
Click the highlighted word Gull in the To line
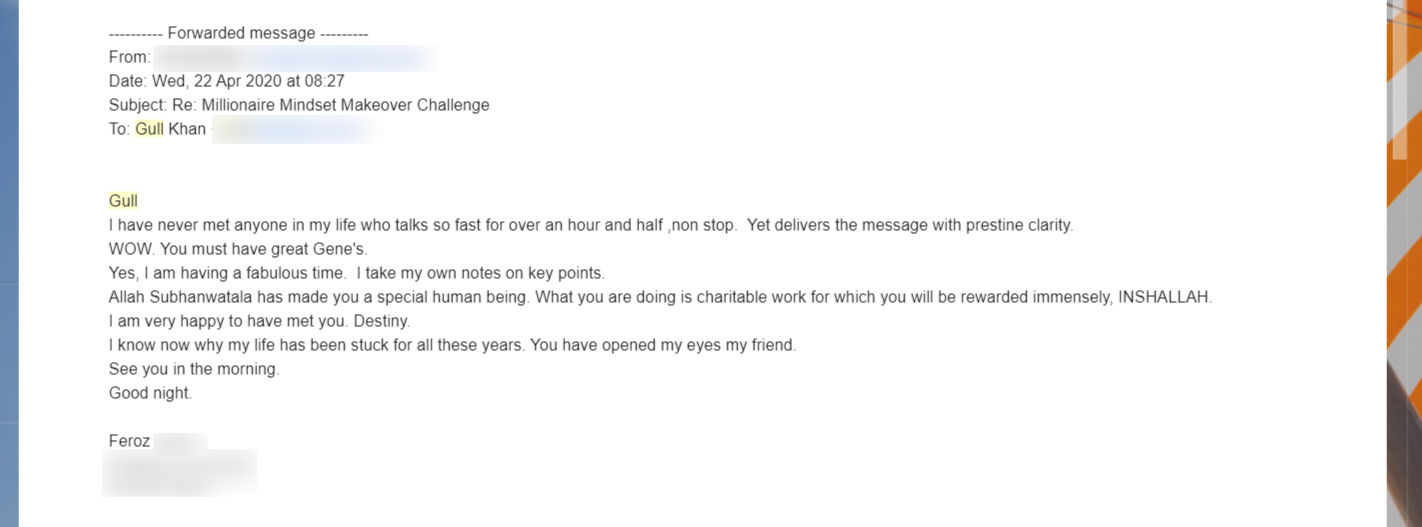click(149, 129)
